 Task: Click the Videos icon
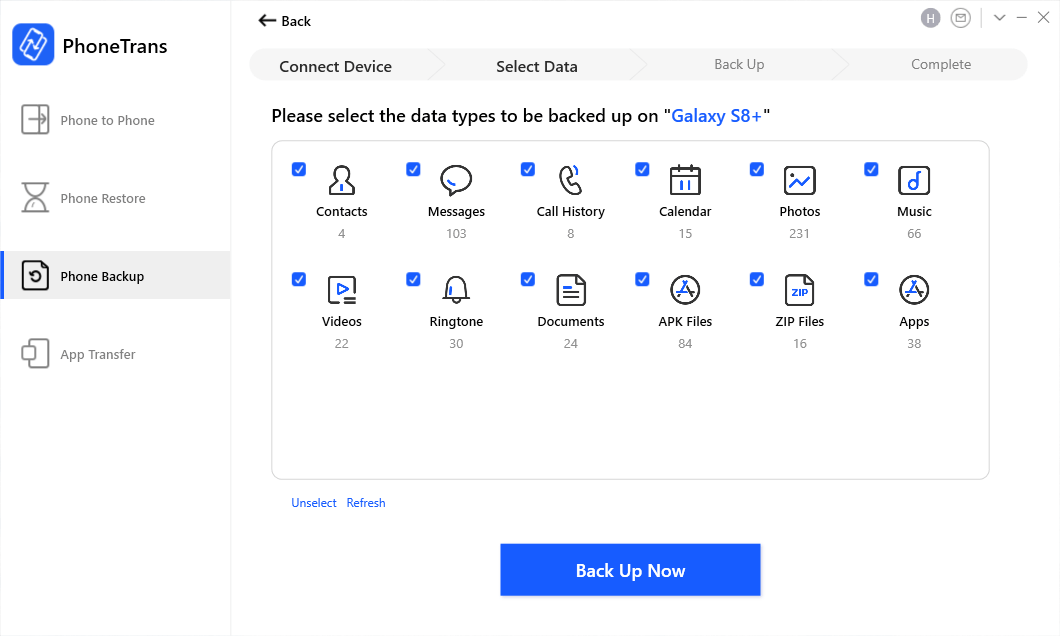(342, 290)
